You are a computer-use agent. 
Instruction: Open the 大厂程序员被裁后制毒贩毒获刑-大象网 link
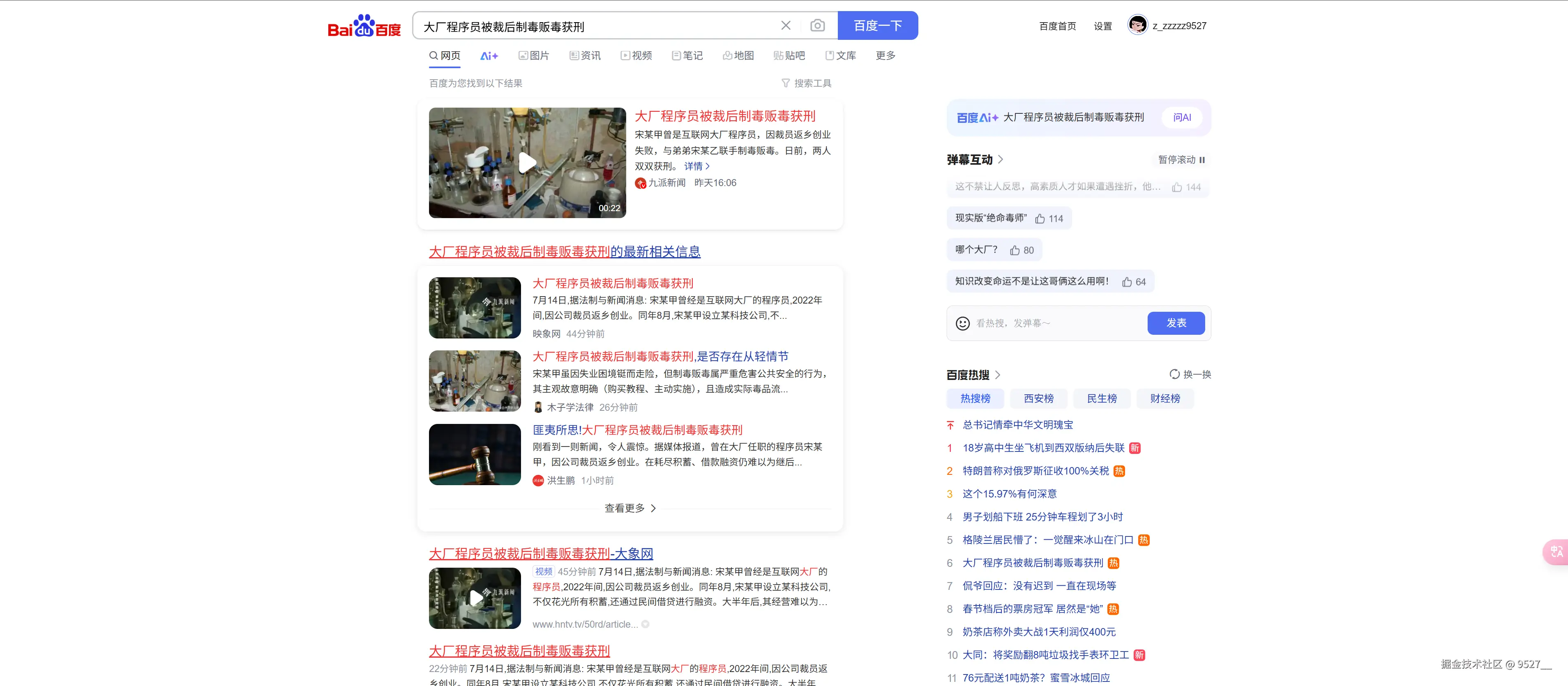coord(541,553)
